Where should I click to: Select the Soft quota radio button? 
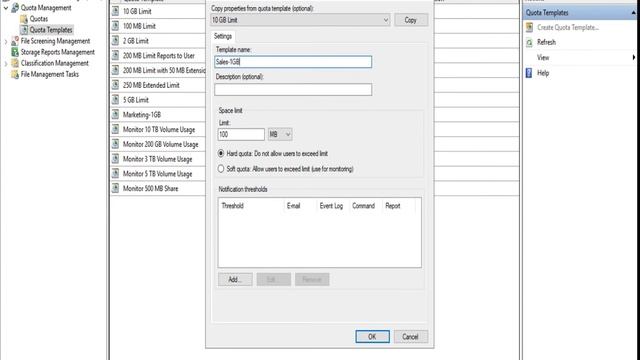[x=221, y=169]
